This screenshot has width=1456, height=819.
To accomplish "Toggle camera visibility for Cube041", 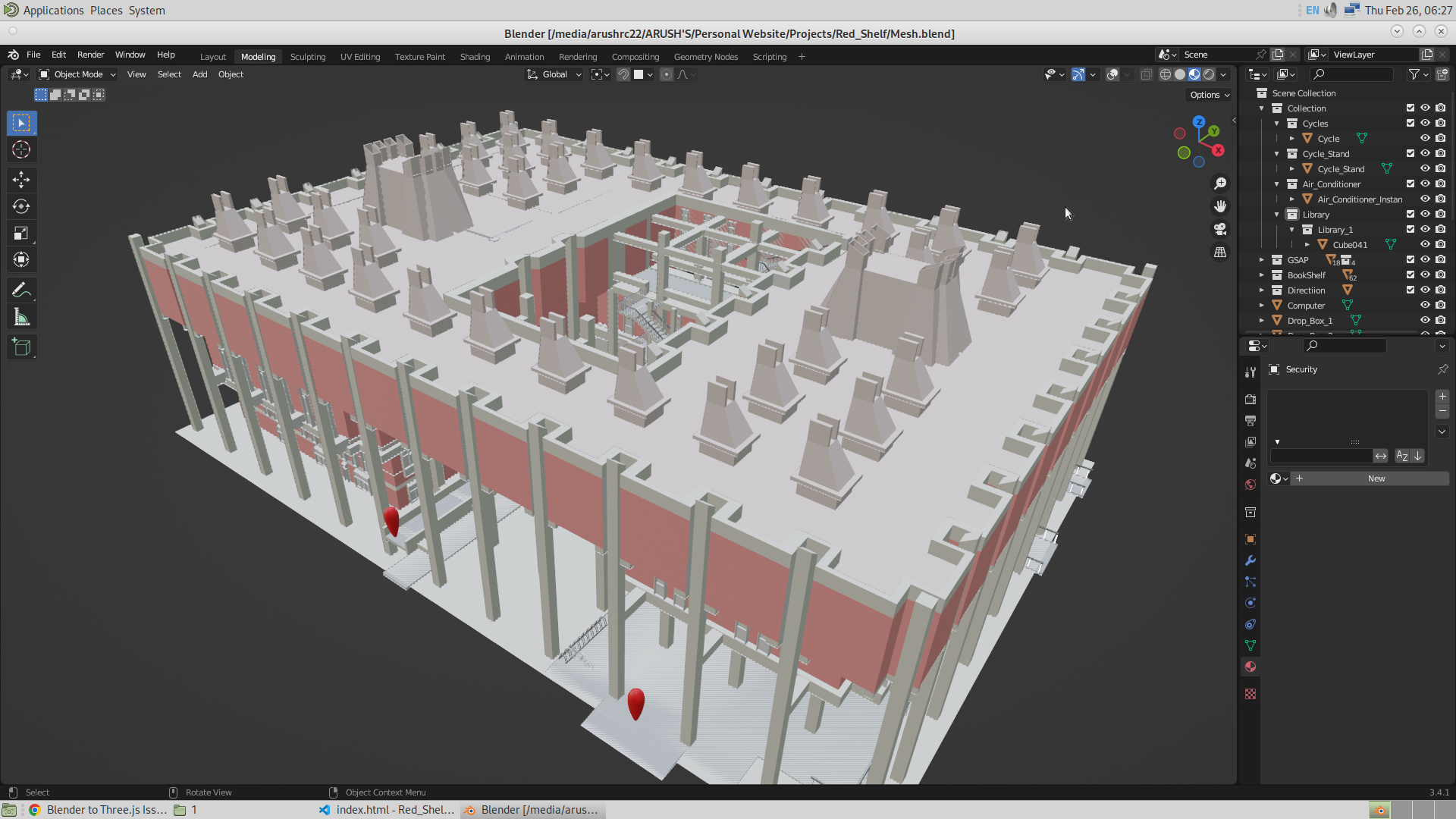I will 1441,244.
